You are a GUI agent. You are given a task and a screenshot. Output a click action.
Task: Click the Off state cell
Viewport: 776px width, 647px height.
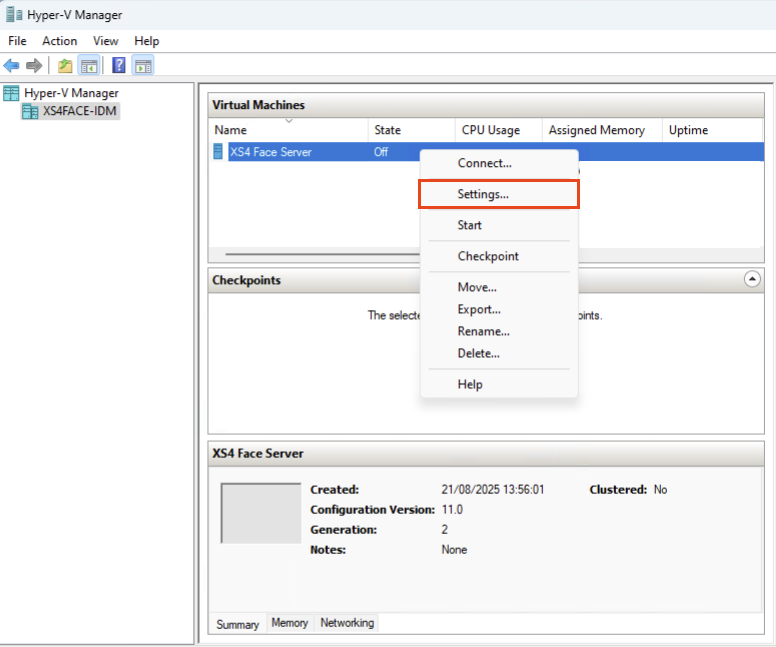(381, 151)
